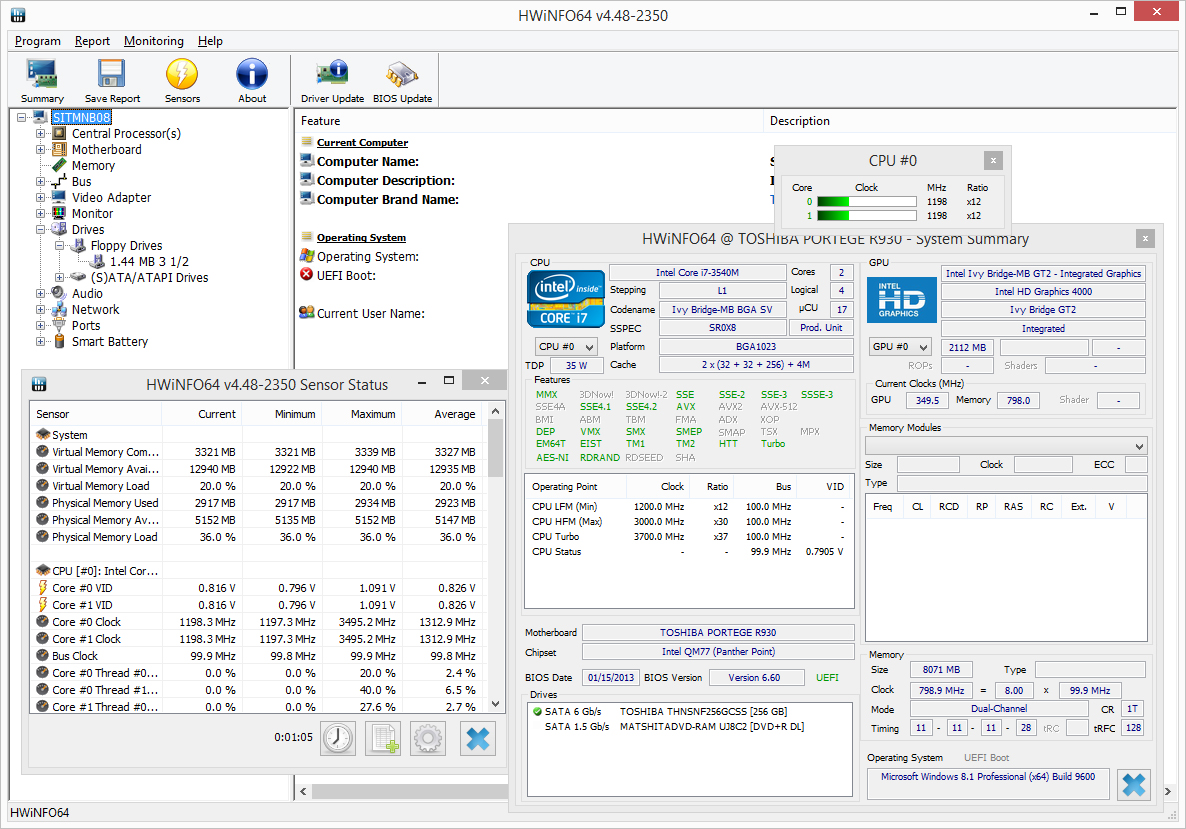
Task: Click the Prod. Unit button
Action: [x=821, y=328]
